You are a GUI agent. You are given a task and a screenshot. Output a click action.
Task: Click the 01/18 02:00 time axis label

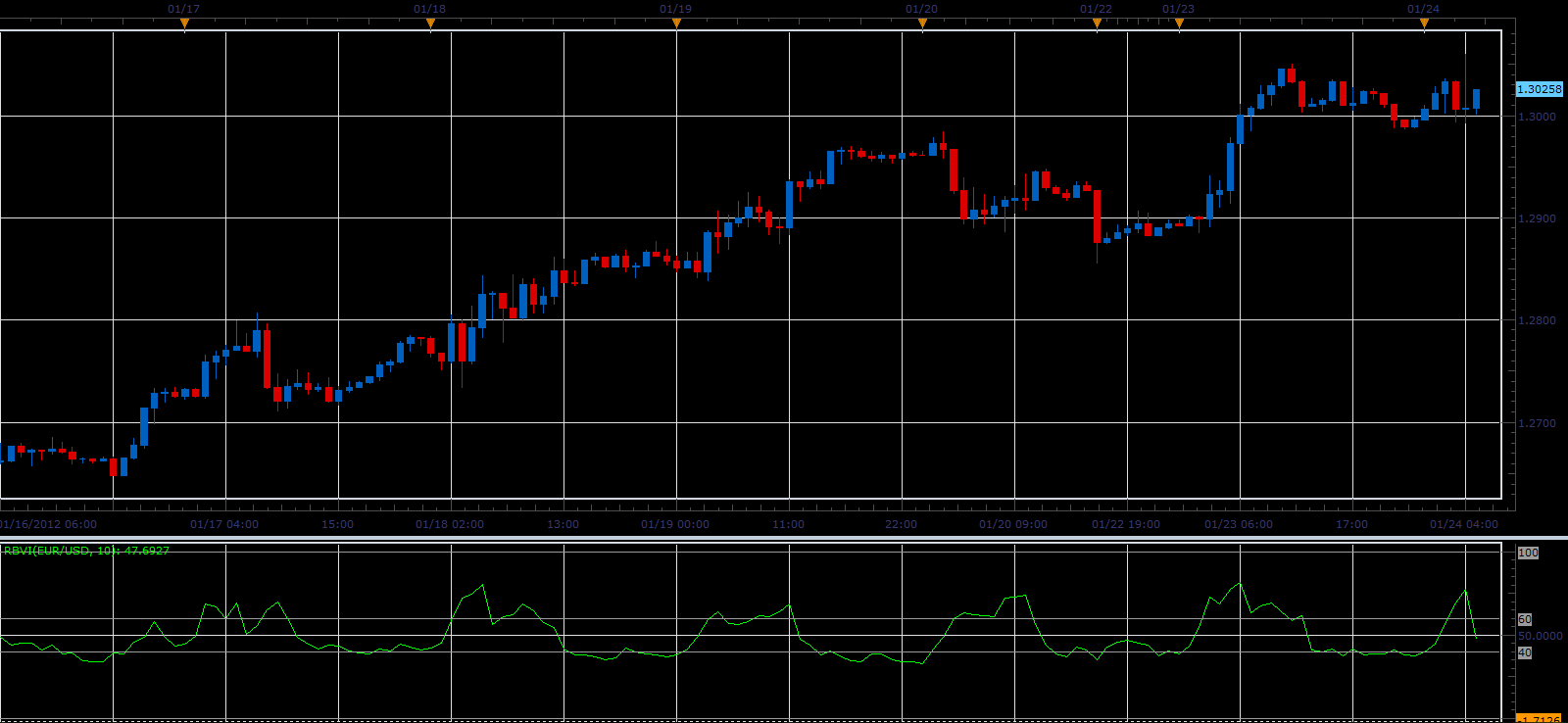pyautogui.click(x=450, y=524)
